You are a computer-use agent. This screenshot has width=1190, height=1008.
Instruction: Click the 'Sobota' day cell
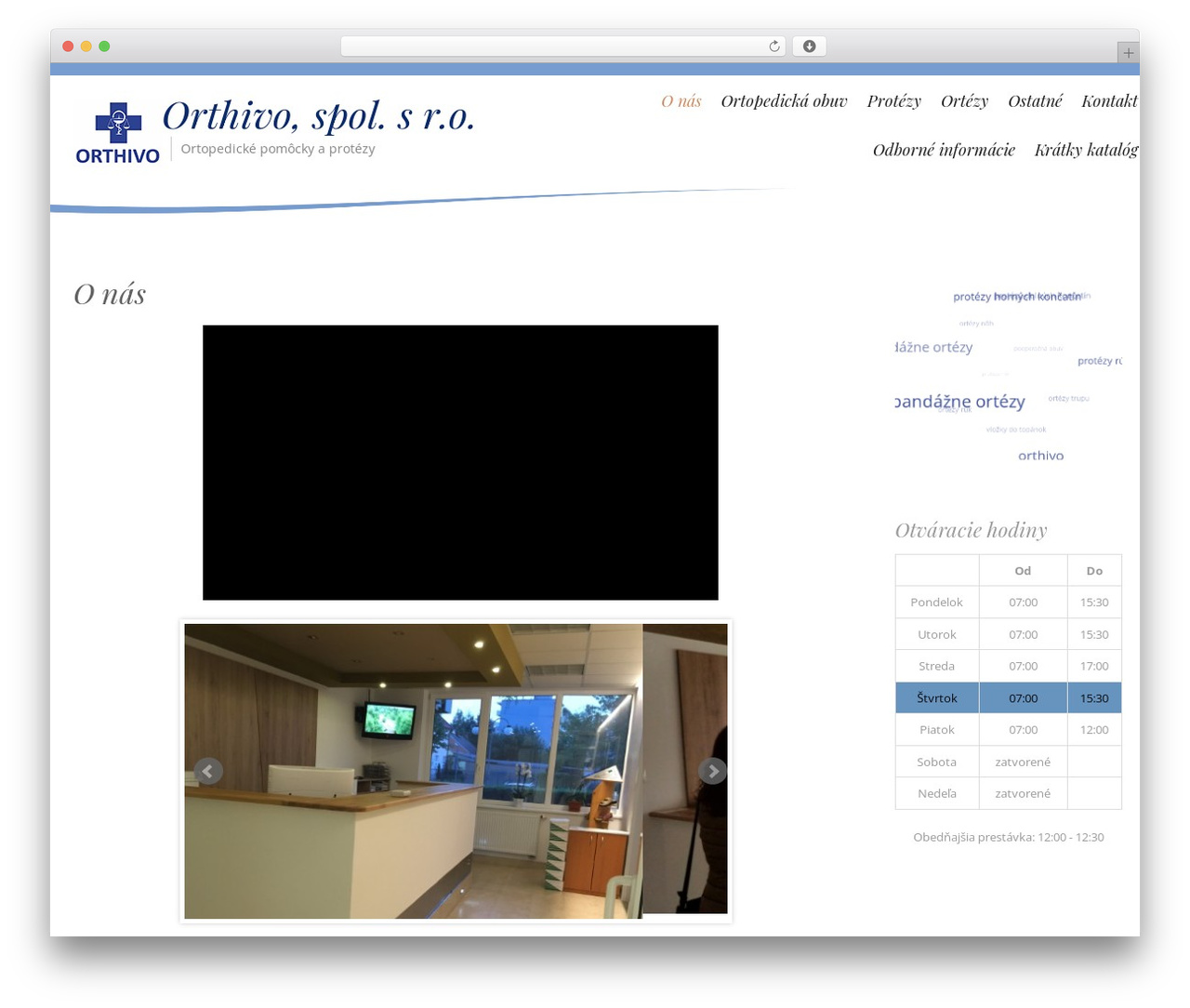[936, 762]
